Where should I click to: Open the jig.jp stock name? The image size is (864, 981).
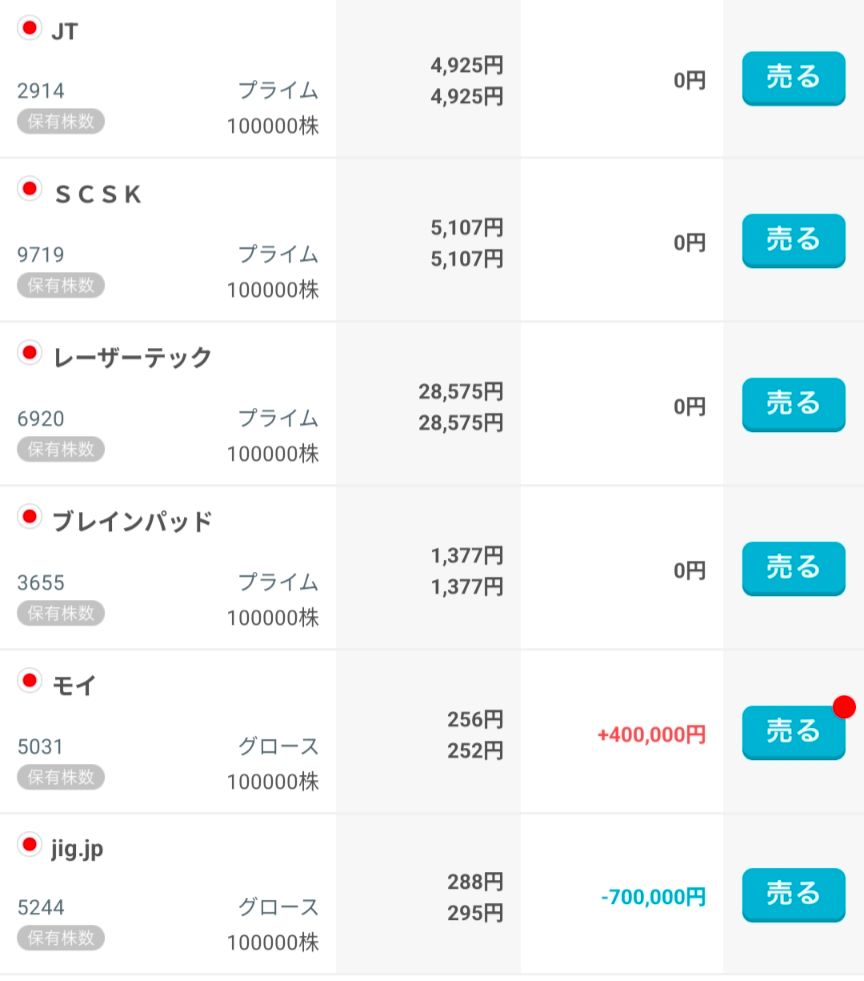click(x=77, y=849)
